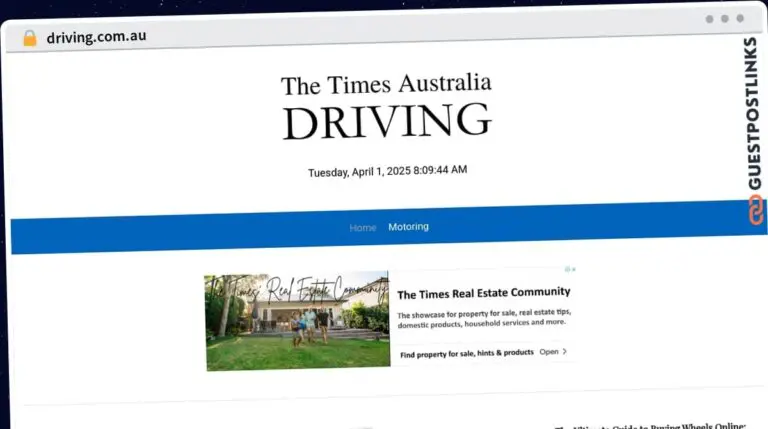
Task: Open the Buying Wheels Online article headline
Action: (660, 425)
